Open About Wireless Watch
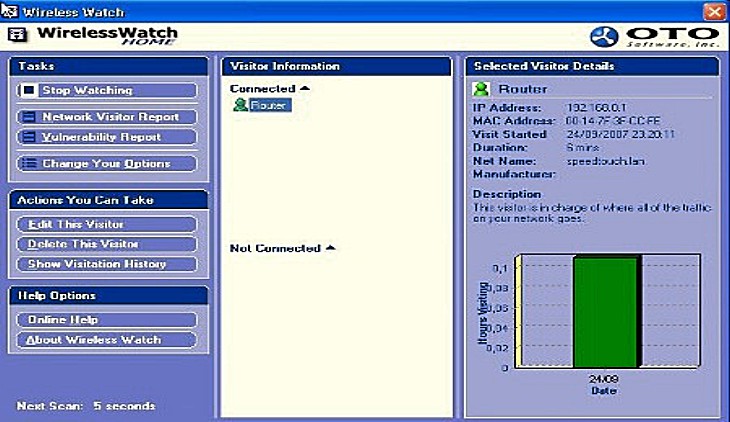The image size is (730, 422). pos(107,340)
